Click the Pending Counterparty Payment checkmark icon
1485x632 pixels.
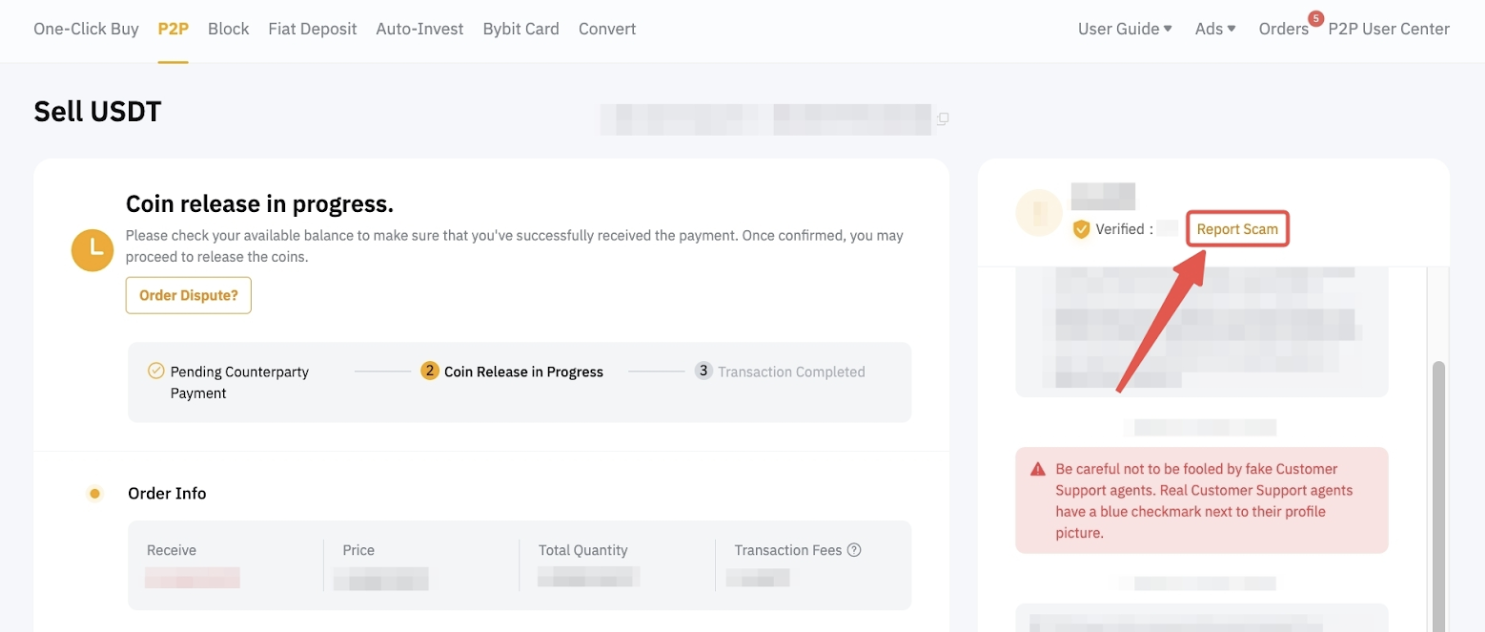156,371
